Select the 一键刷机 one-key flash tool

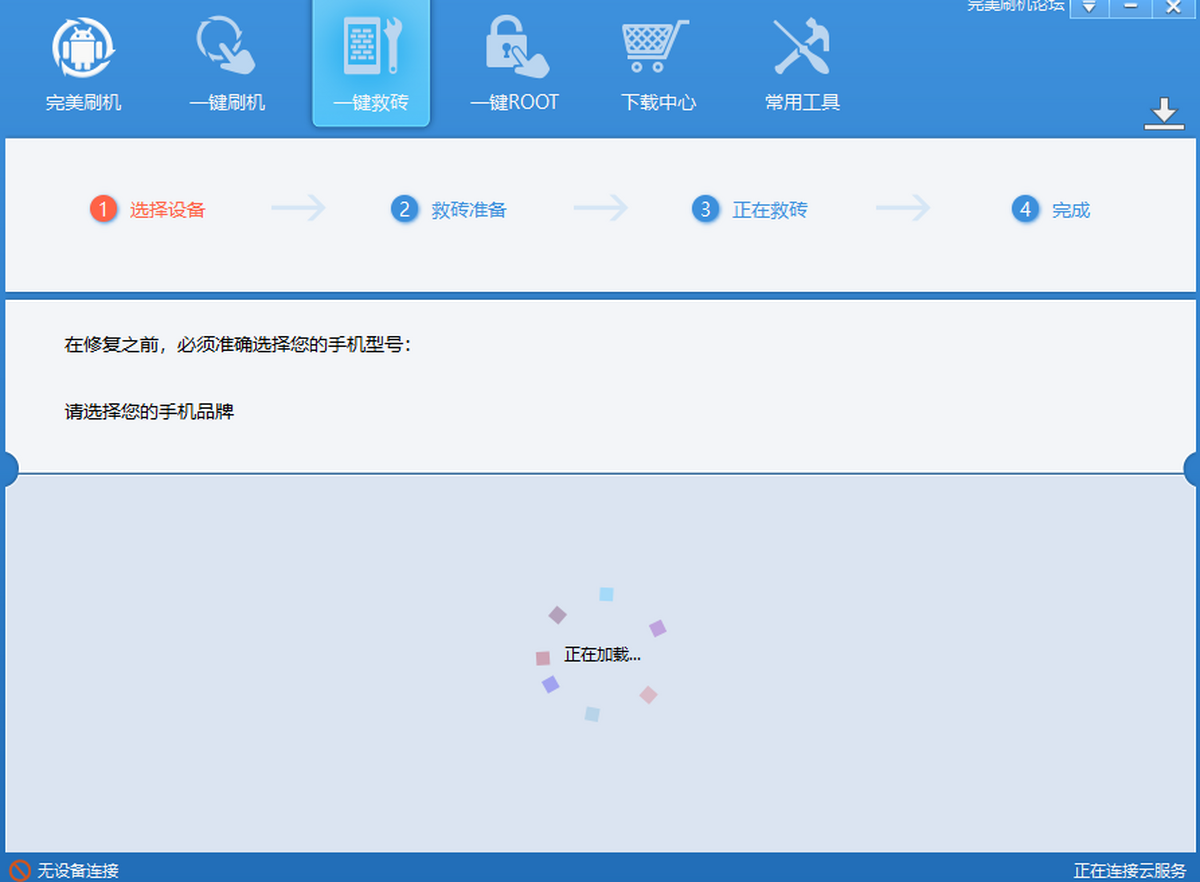tap(227, 60)
